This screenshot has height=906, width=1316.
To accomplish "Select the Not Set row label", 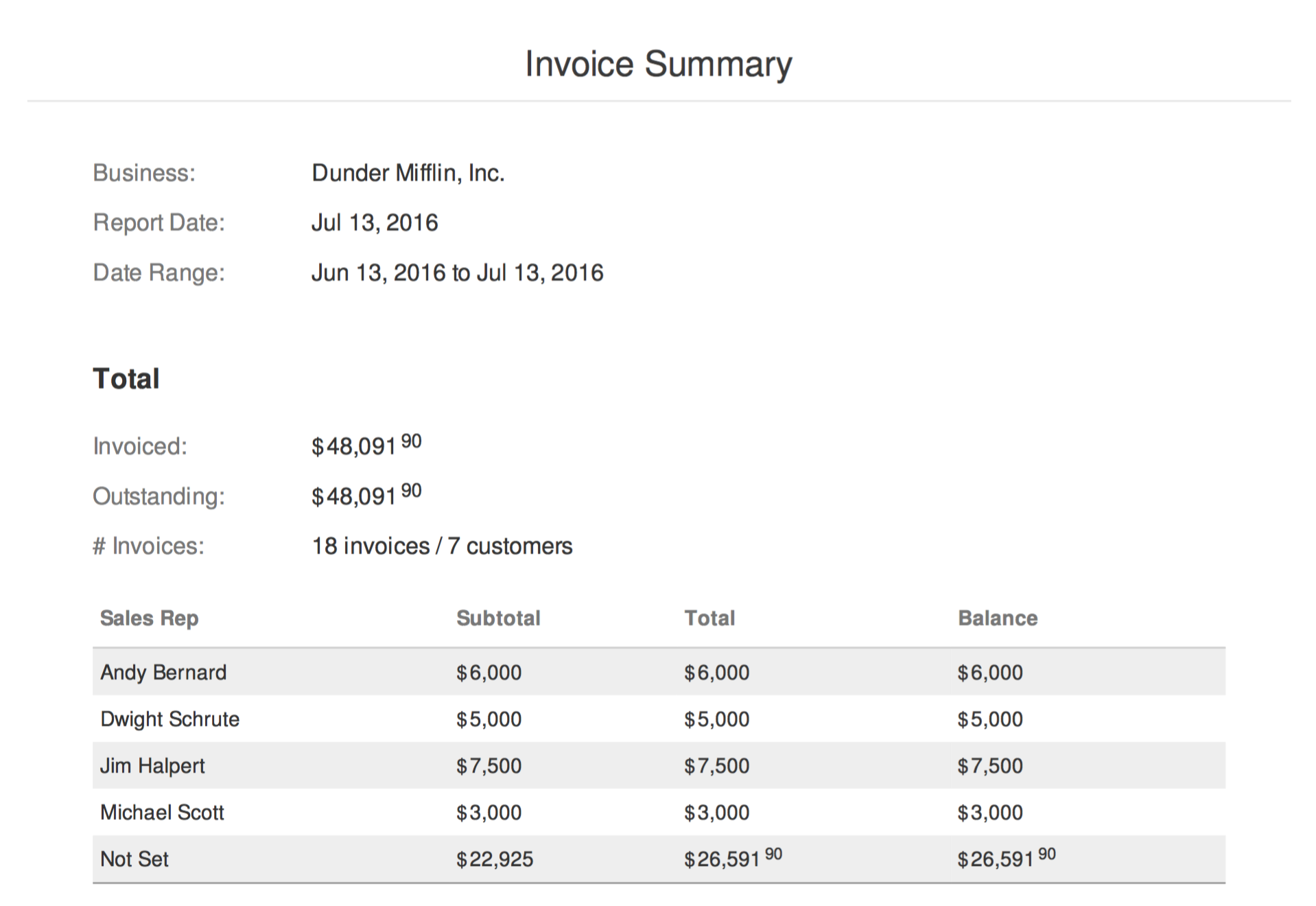I will tap(134, 859).
